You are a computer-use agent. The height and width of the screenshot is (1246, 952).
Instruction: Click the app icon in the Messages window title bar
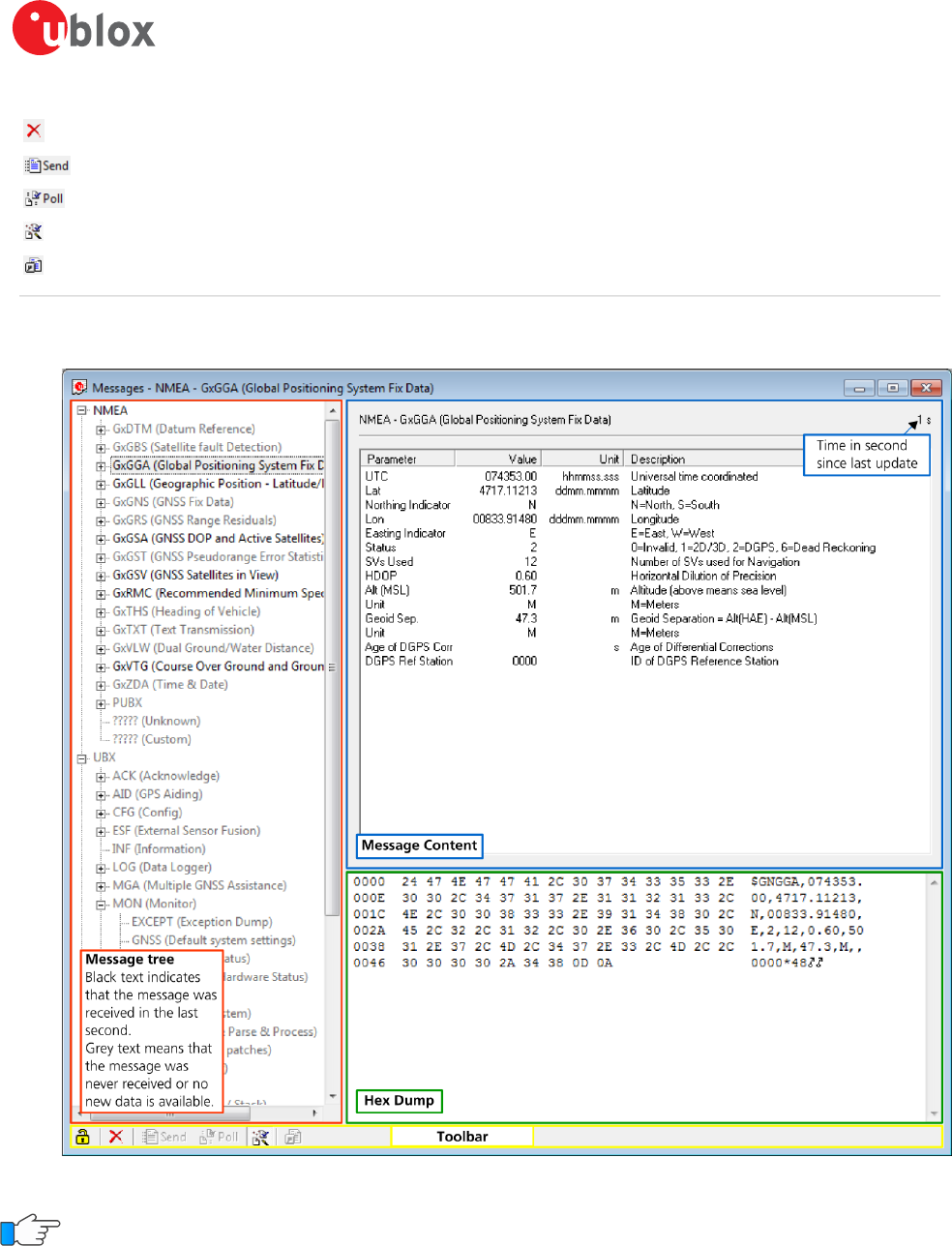(80, 388)
